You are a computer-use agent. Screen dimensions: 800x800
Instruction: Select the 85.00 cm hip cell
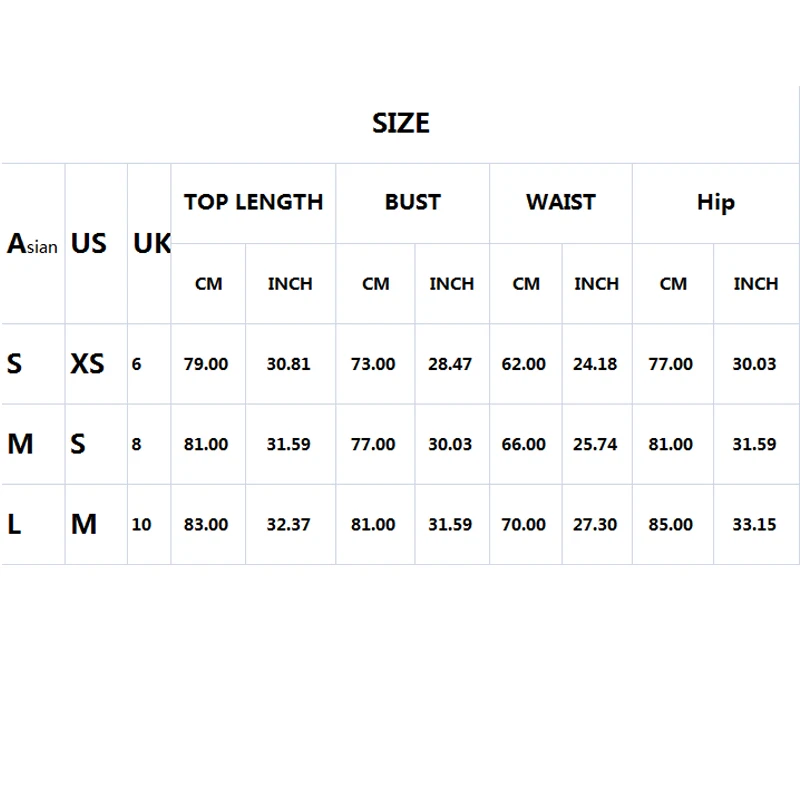pyautogui.click(x=670, y=524)
